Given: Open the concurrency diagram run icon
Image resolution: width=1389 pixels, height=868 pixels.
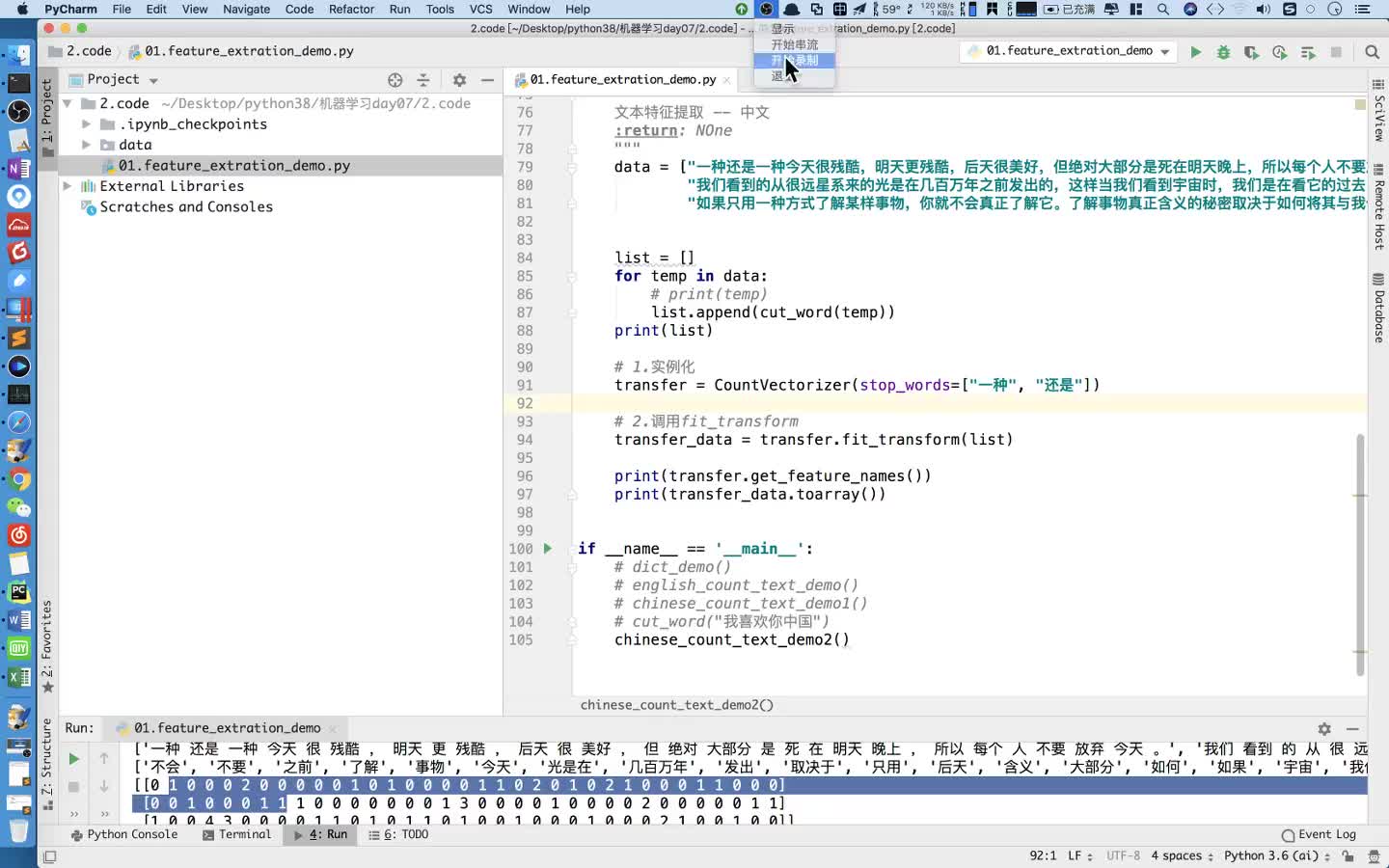Looking at the screenshot, I should click(1308, 52).
